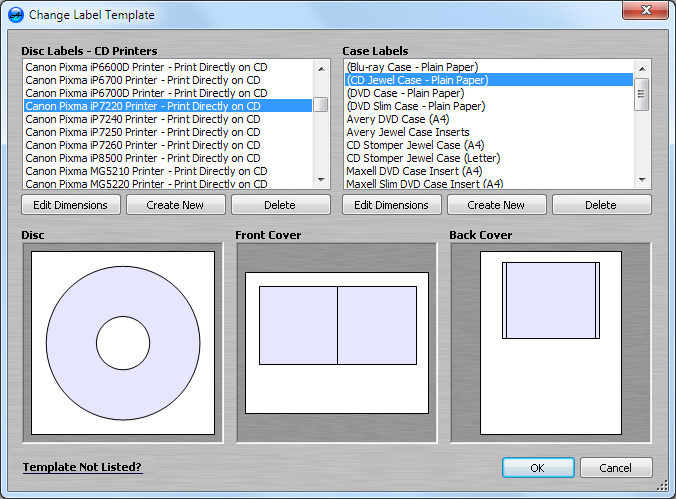
Task: Create New disc label template
Action: point(175,205)
